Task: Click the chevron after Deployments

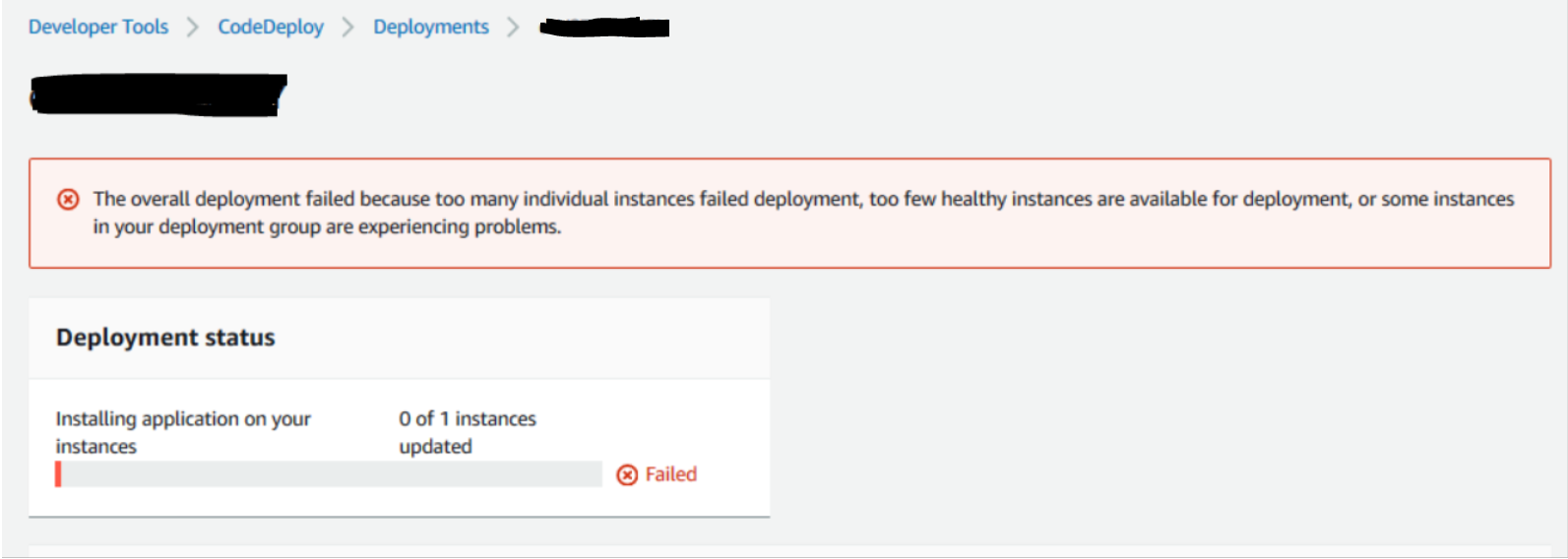Action: 513,28
